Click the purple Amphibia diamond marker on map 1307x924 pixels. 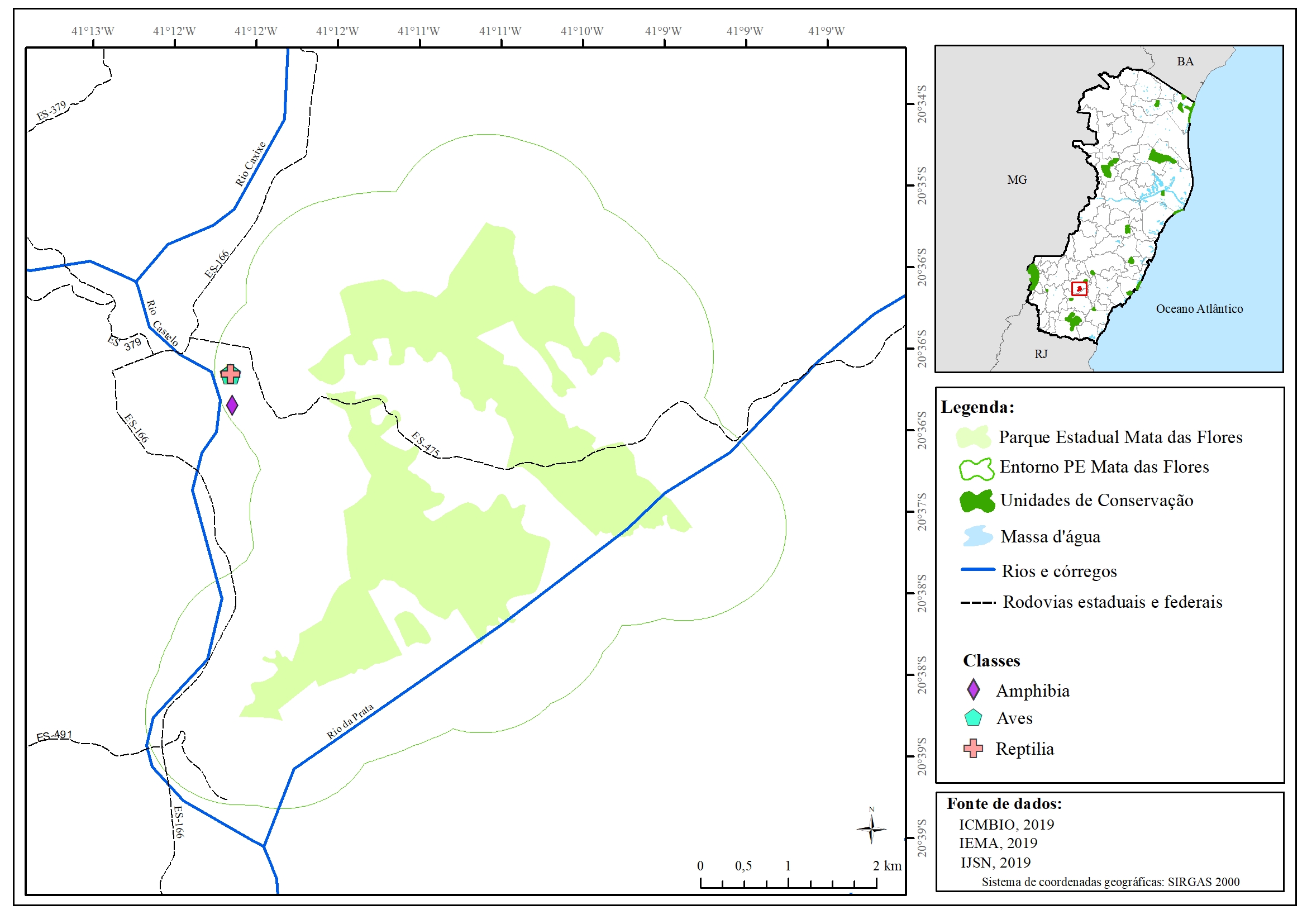click(232, 406)
